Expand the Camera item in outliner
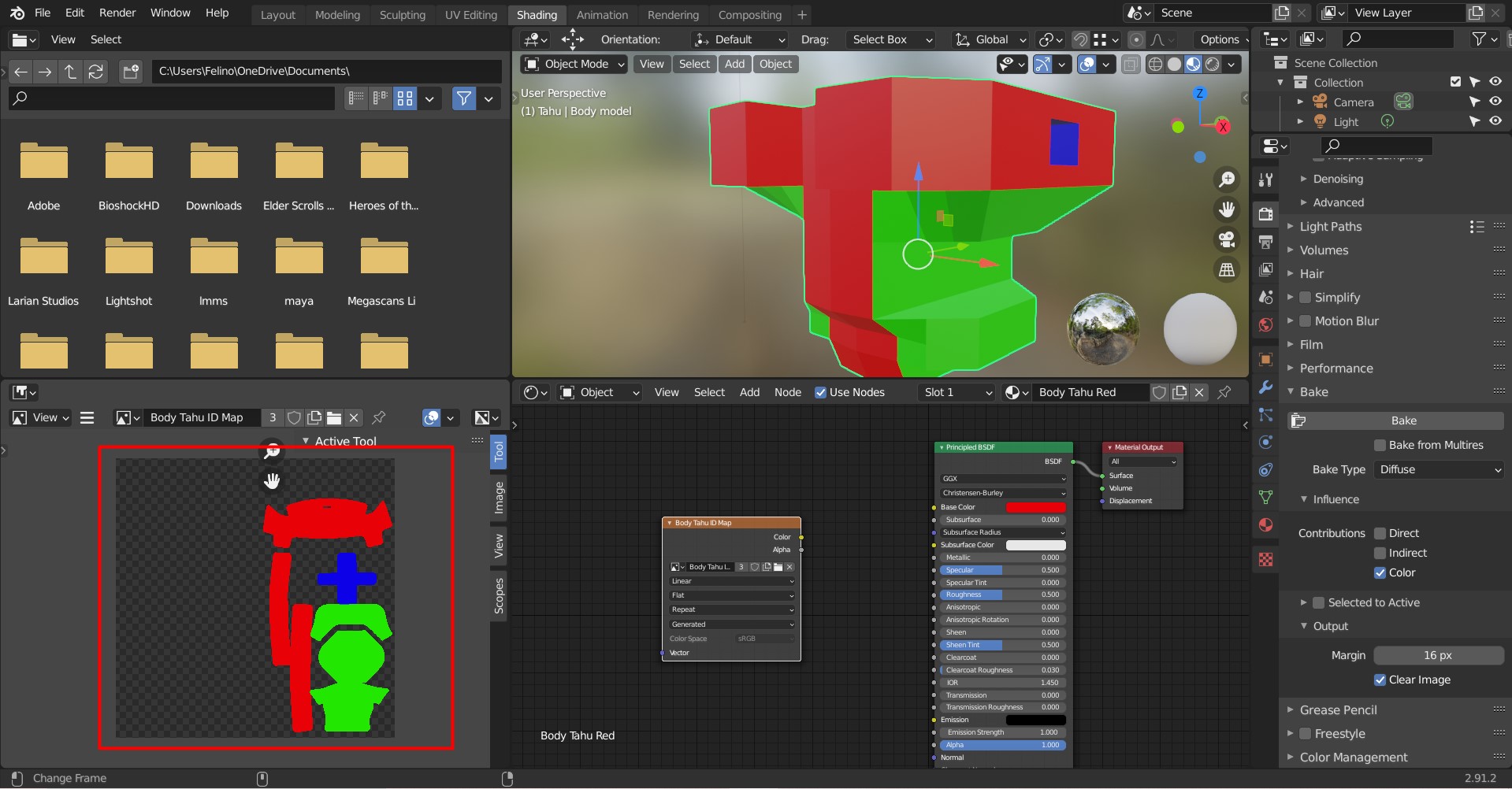Viewport: 1512px width, 789px height. (1300, 102)
